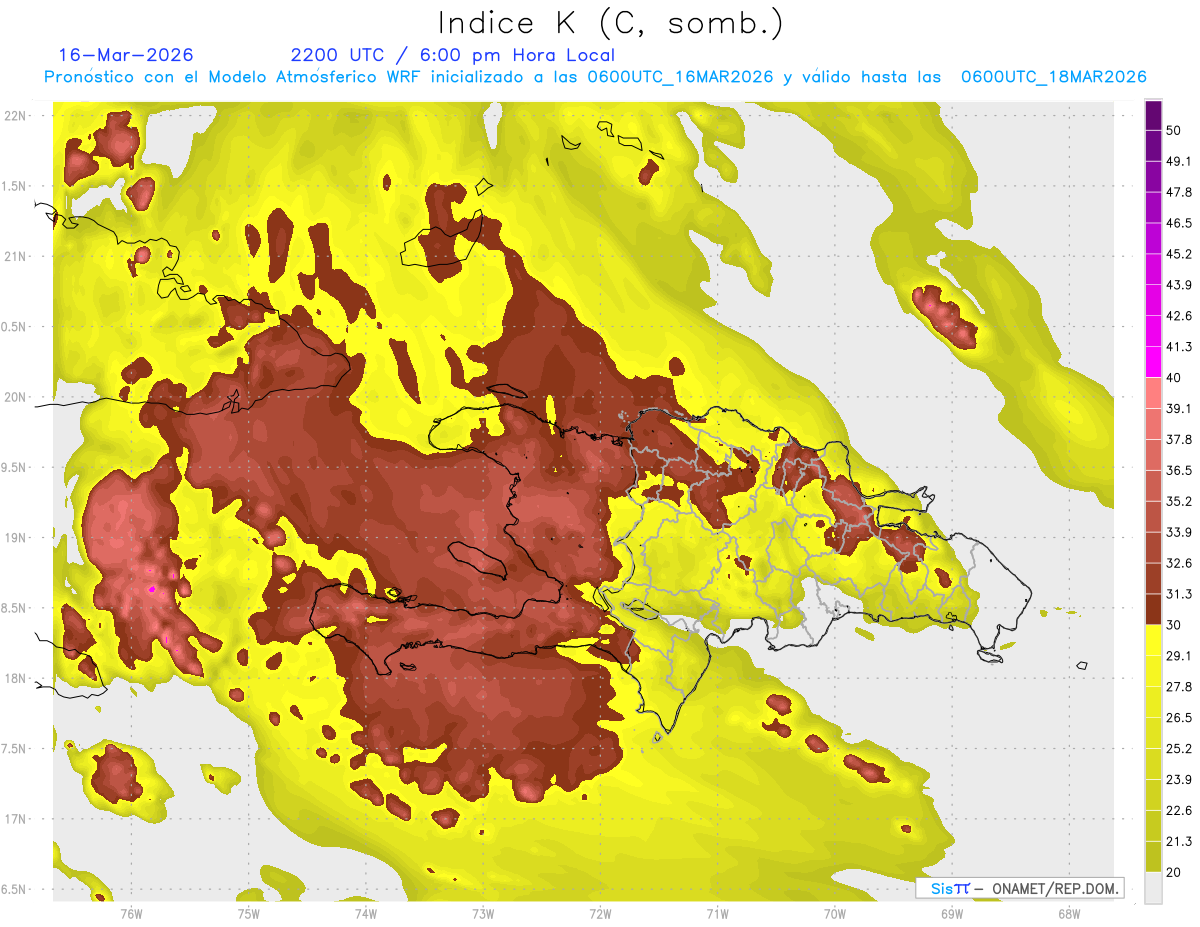Screen dimensions: 1200x927
Task: Click the '74W' longitude label
Action: (x=365, y=914)
